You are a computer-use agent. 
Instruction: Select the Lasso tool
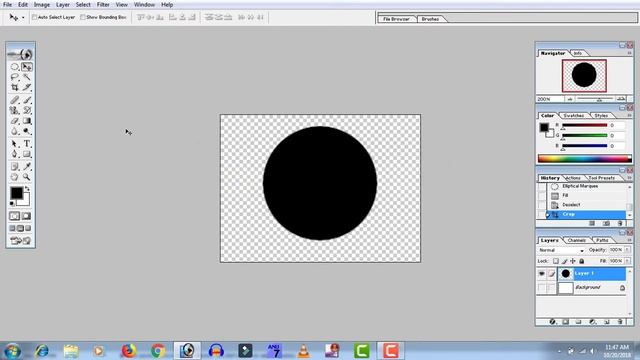tap(15, 77)
